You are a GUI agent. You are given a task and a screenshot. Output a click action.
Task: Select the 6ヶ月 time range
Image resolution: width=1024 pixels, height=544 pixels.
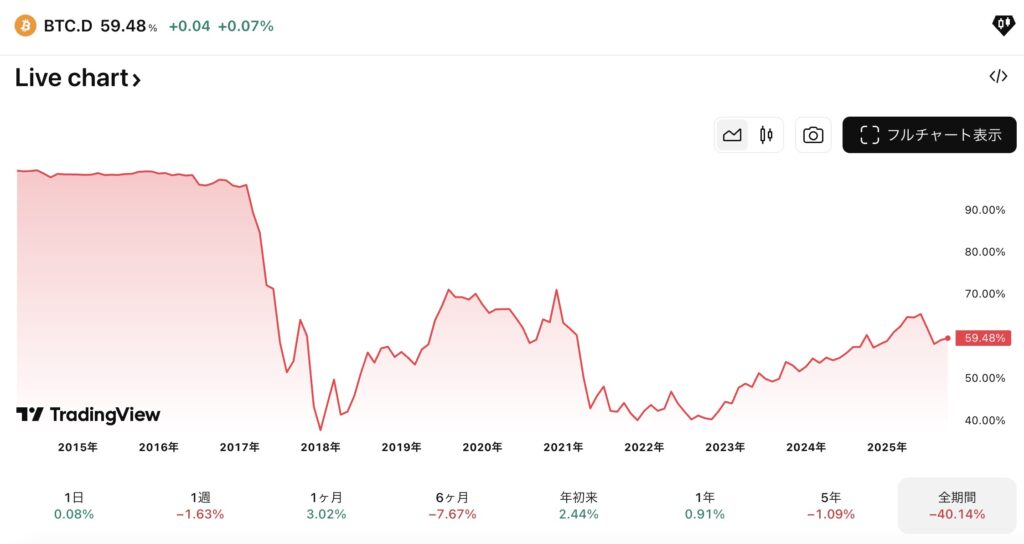click(452, 505)
